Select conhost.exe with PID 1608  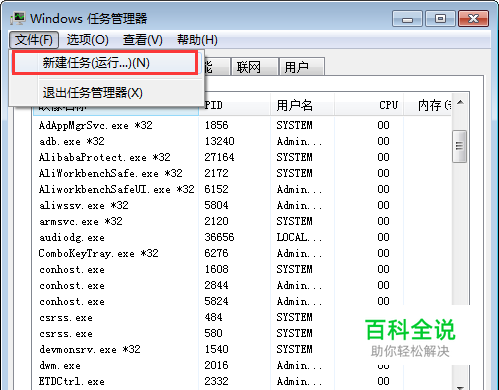tap(72, 269)
